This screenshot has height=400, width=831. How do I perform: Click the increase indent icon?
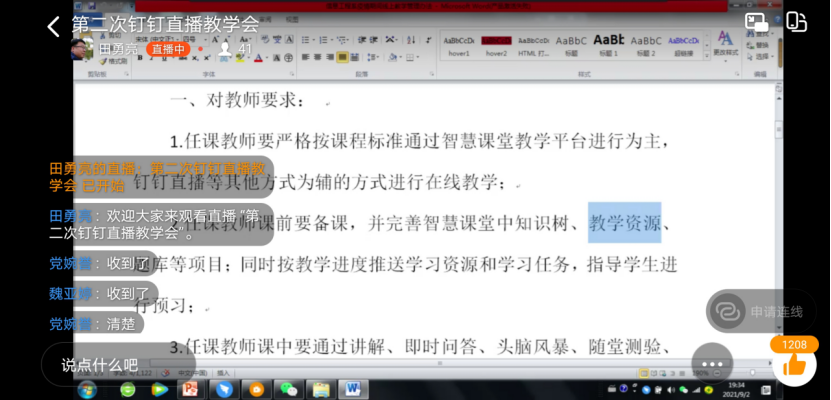pos(374,40)
